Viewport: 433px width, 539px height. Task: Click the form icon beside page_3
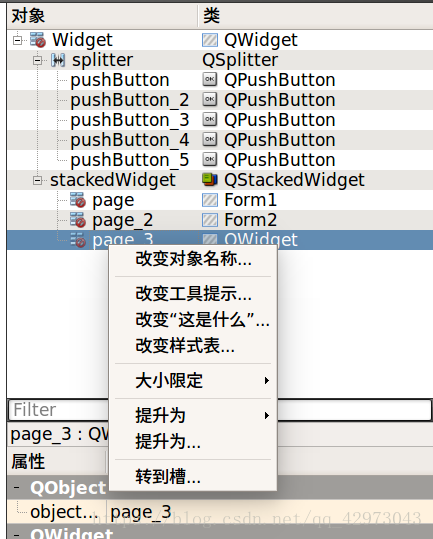click(x=78, y=240)
